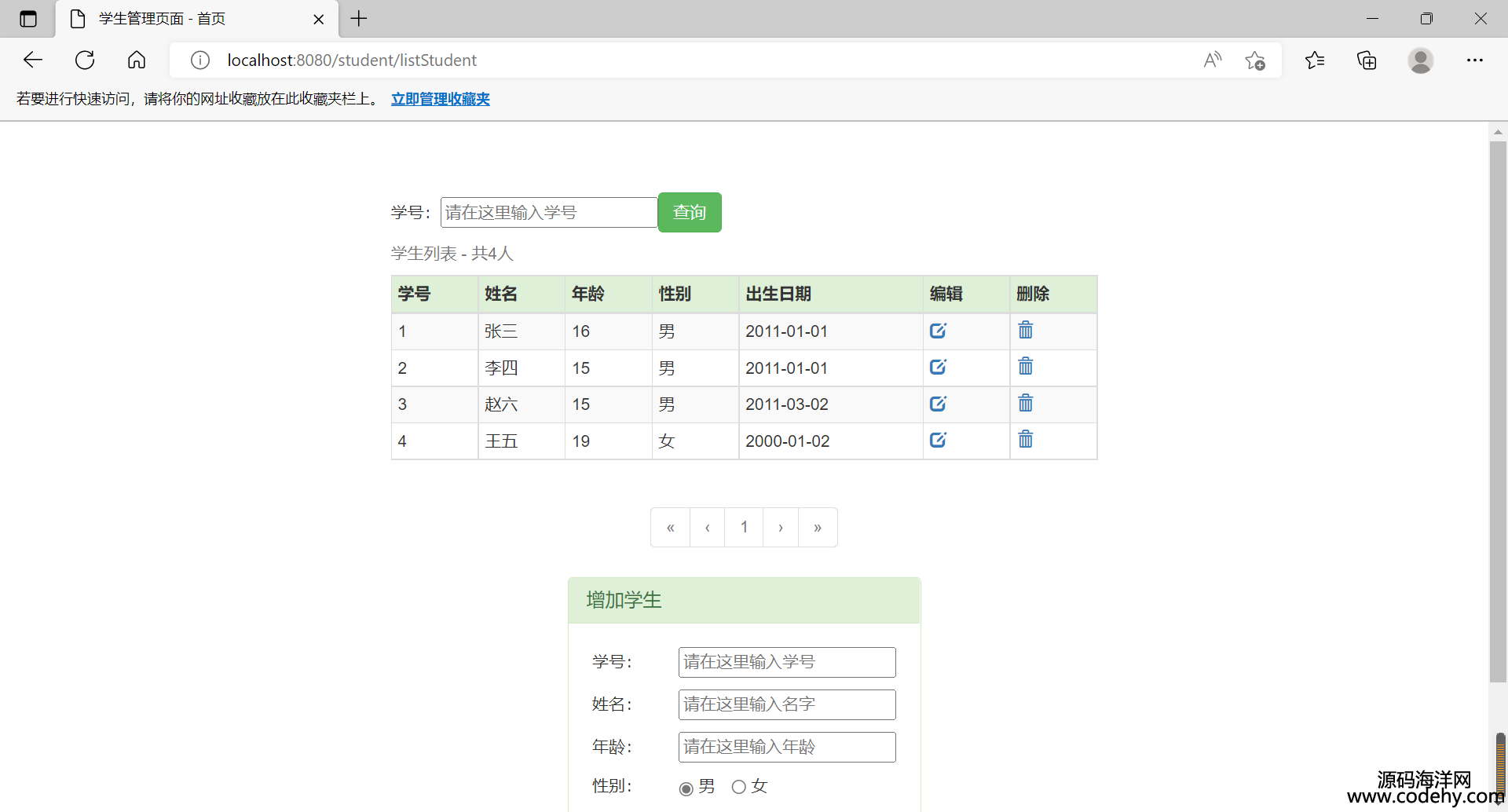Add this page to favorites
This screenshot has height=812, width=1508.
click(1254, 60)
